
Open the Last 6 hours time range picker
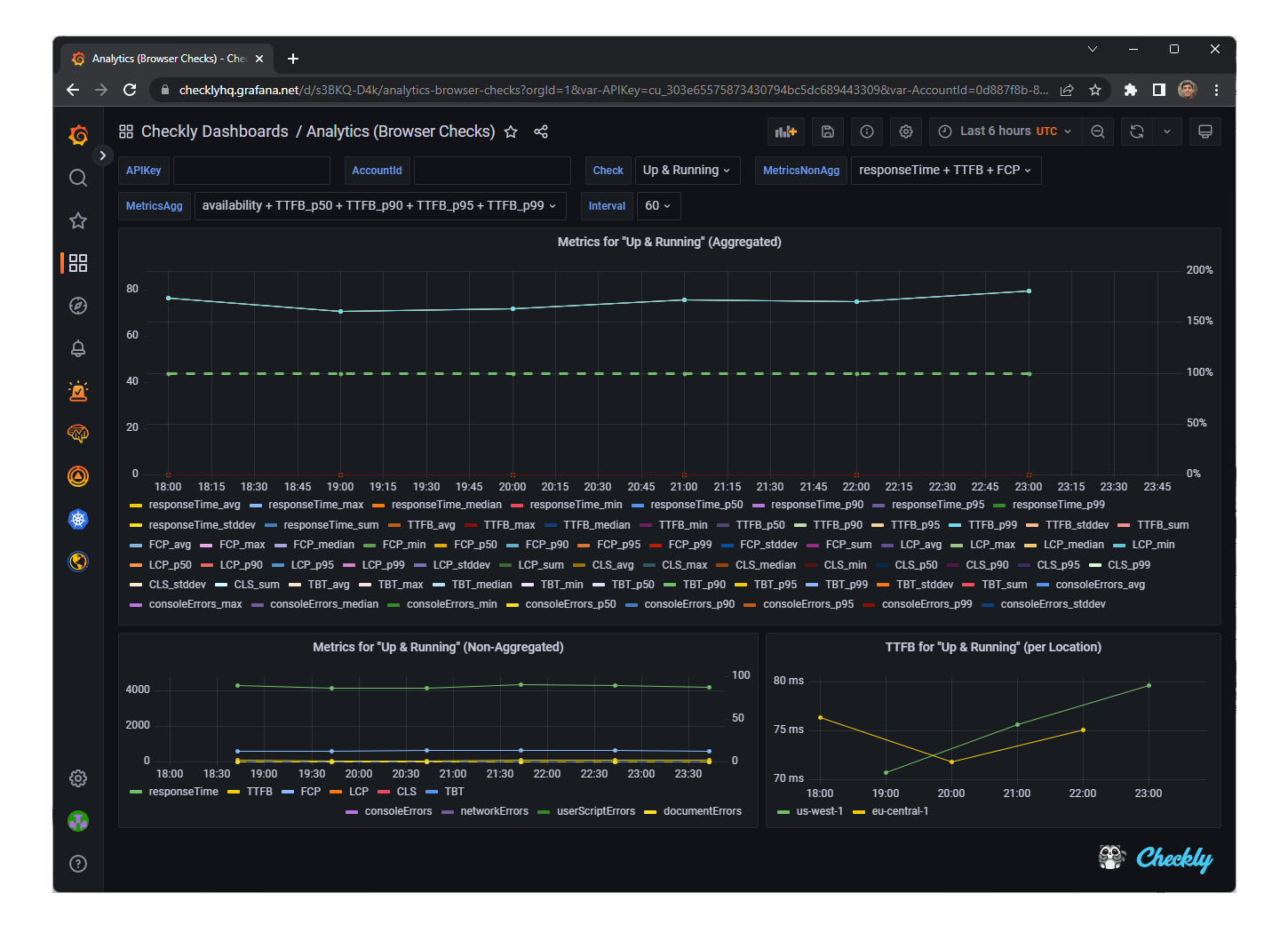point(1003,131)
